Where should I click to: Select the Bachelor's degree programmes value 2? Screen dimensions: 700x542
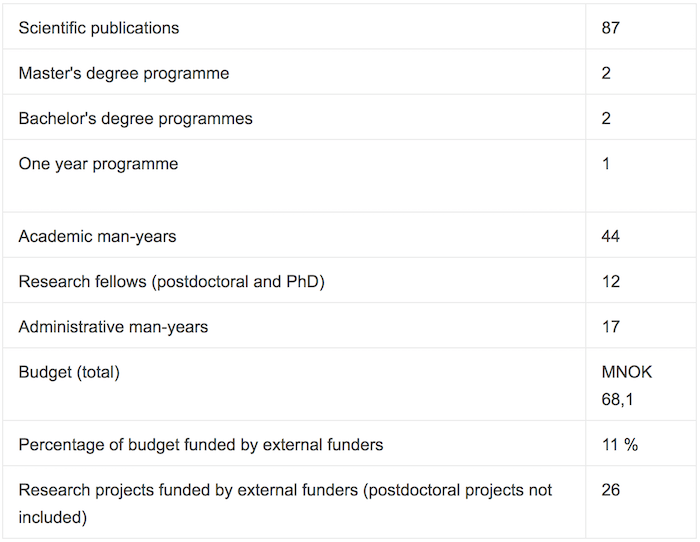[606, 118]
